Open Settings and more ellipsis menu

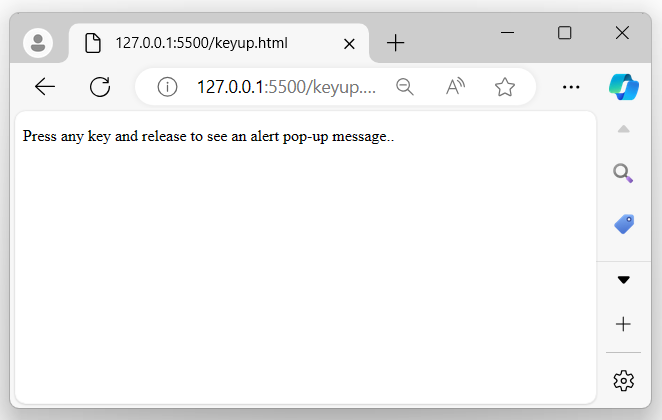tap(571, 87)
